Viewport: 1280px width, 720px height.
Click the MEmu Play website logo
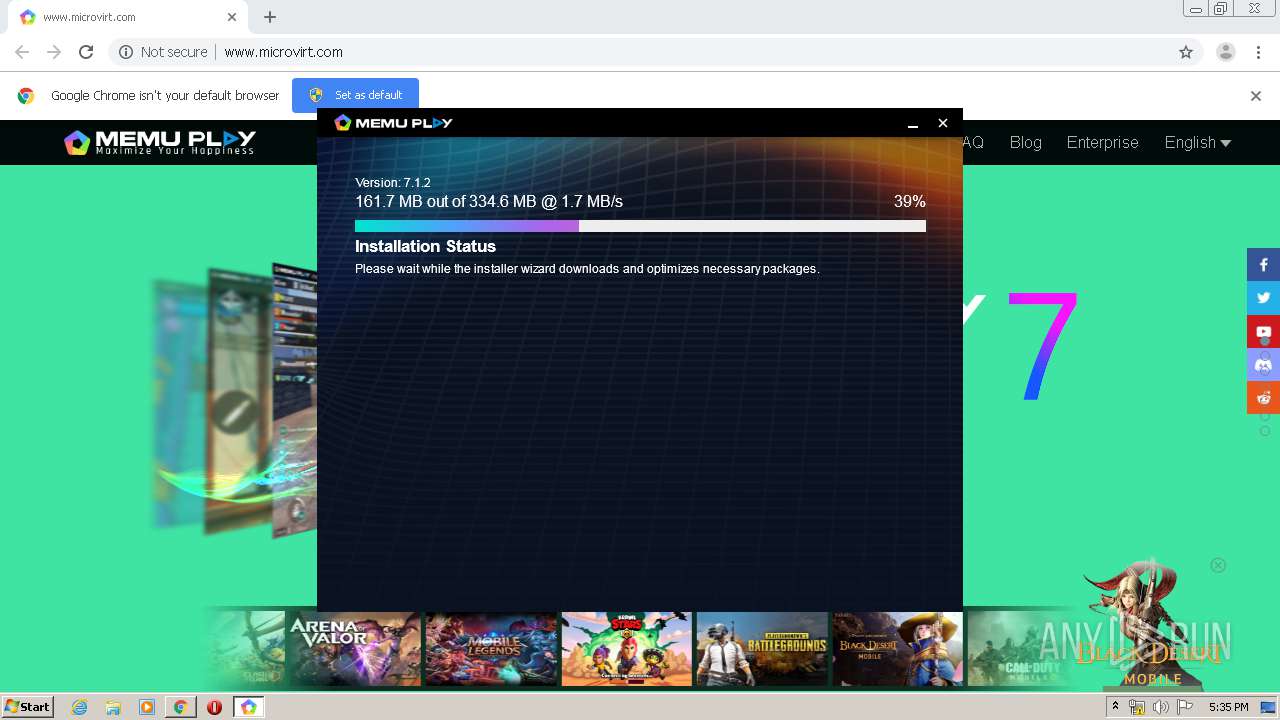(160, 143)
